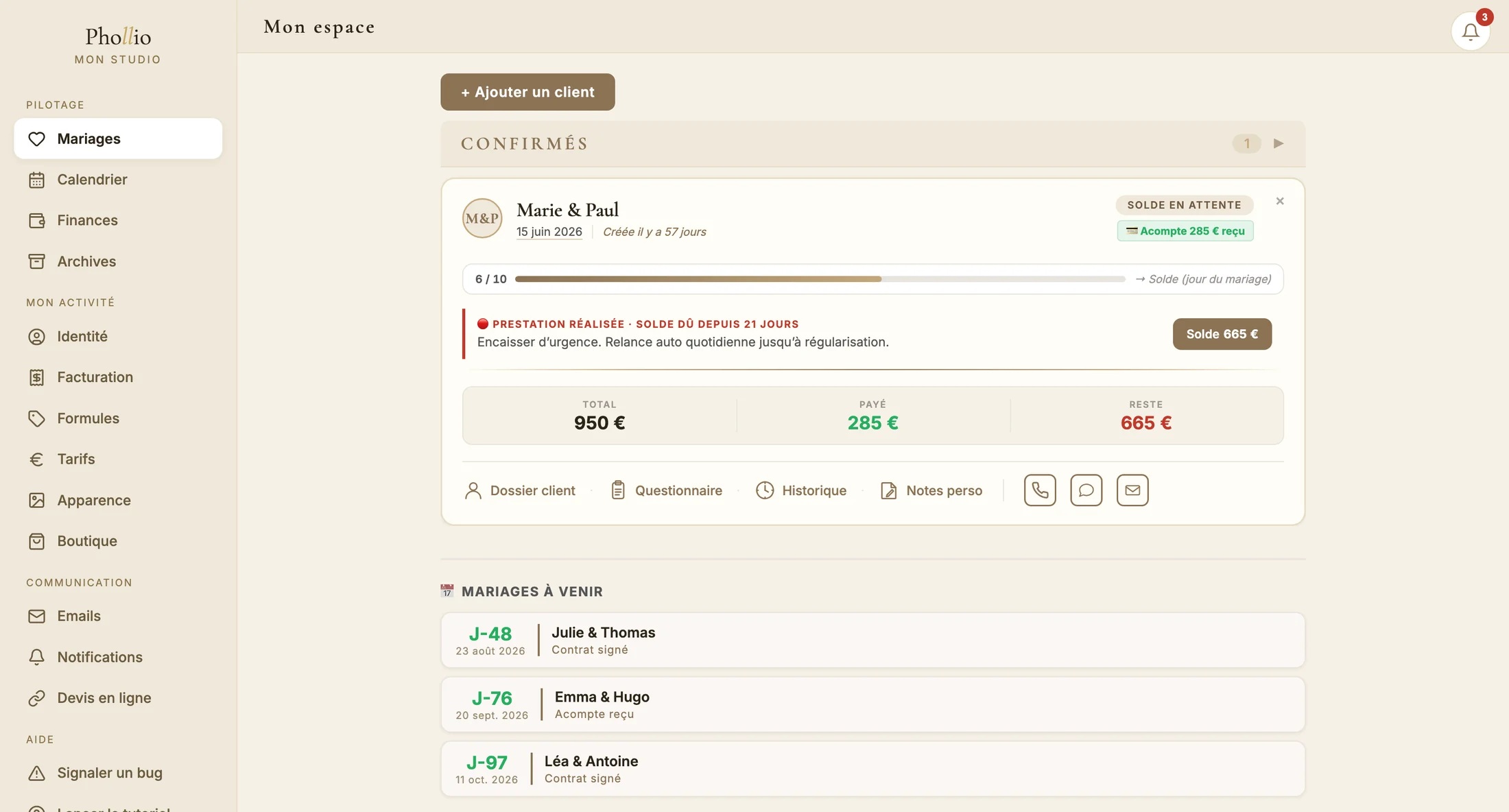Expand the Confirmés section arrow

(x=1279, y=143)
